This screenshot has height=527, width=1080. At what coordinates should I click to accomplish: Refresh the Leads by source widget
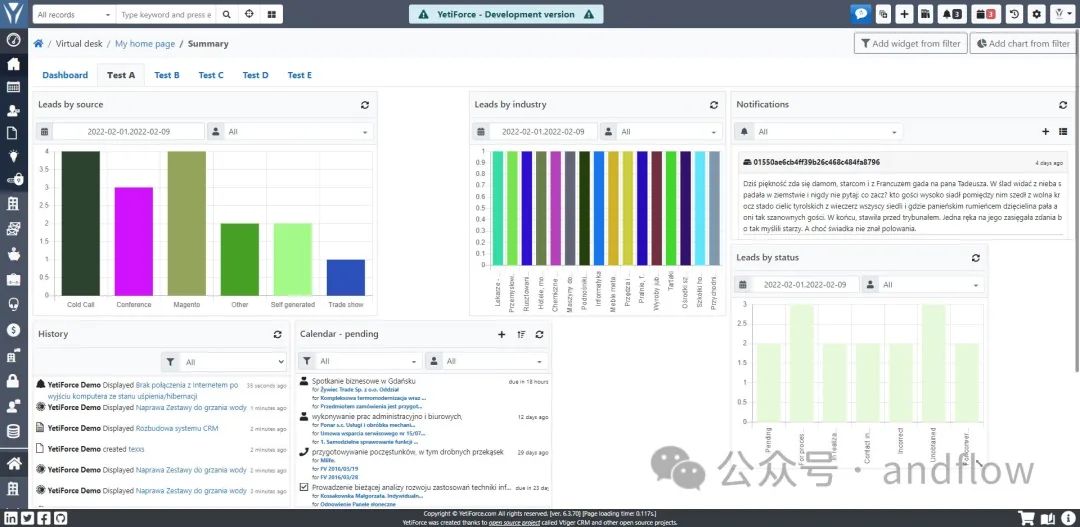click(364, 105)
